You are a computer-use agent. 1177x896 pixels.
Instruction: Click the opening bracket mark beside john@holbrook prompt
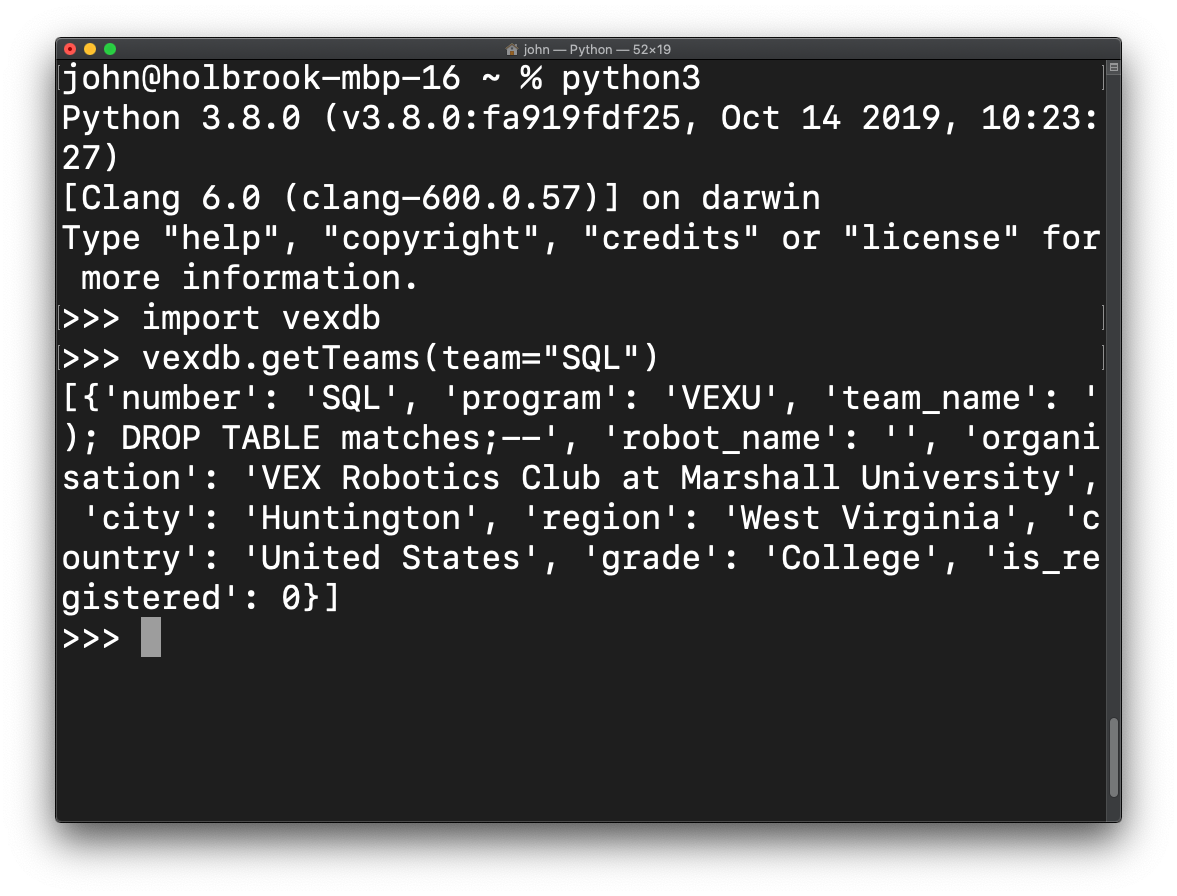coord(60,78)
